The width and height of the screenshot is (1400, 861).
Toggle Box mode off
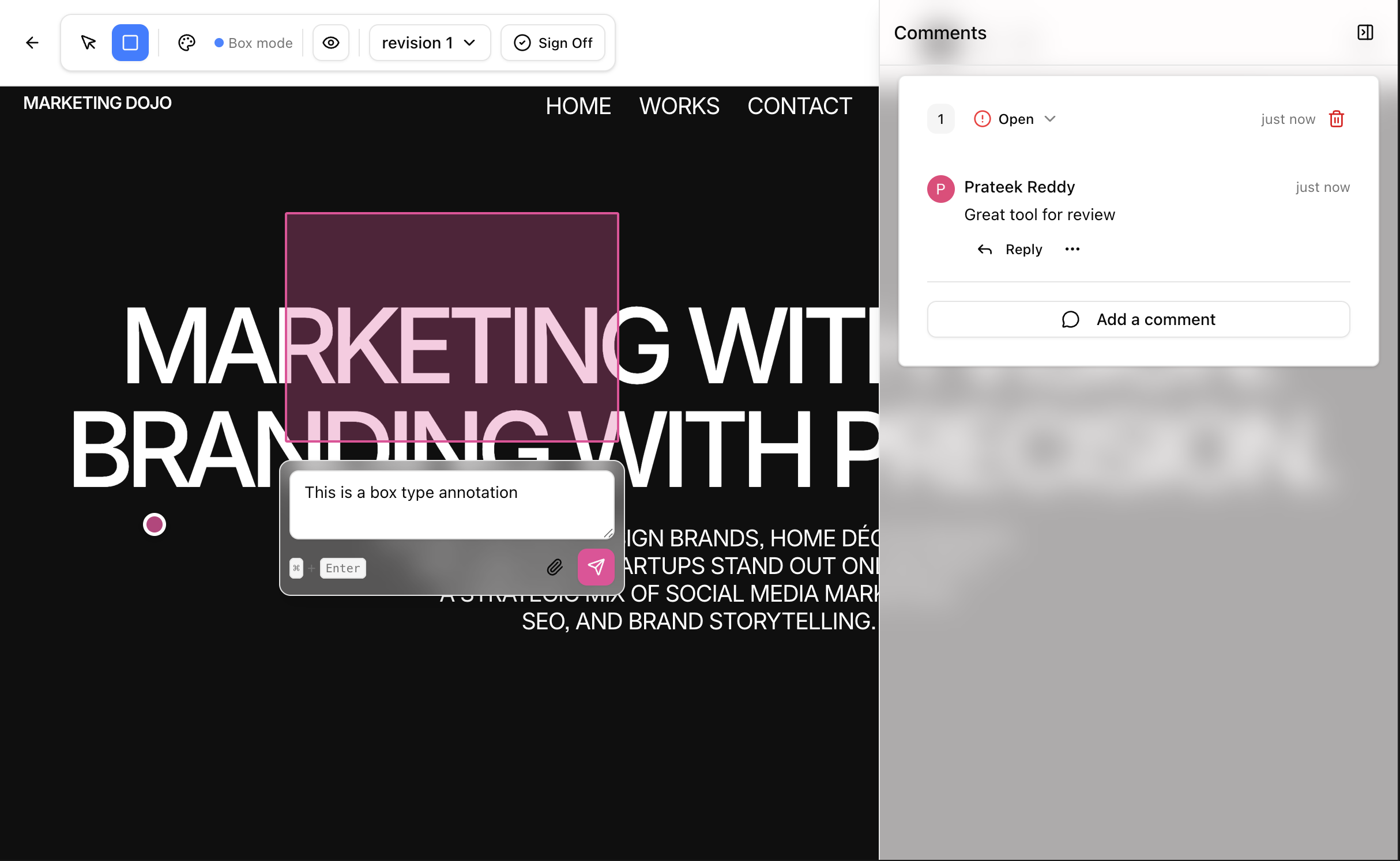[x=253, y=42]
